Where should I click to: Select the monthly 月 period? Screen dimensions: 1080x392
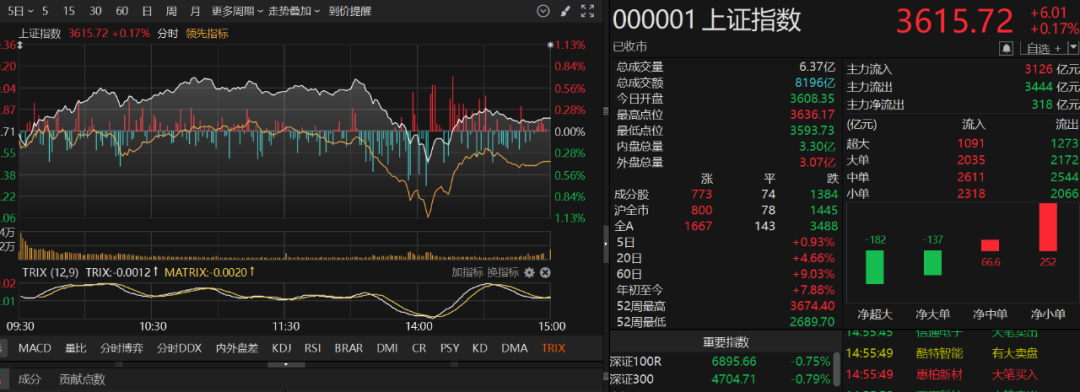coord(195,11)
